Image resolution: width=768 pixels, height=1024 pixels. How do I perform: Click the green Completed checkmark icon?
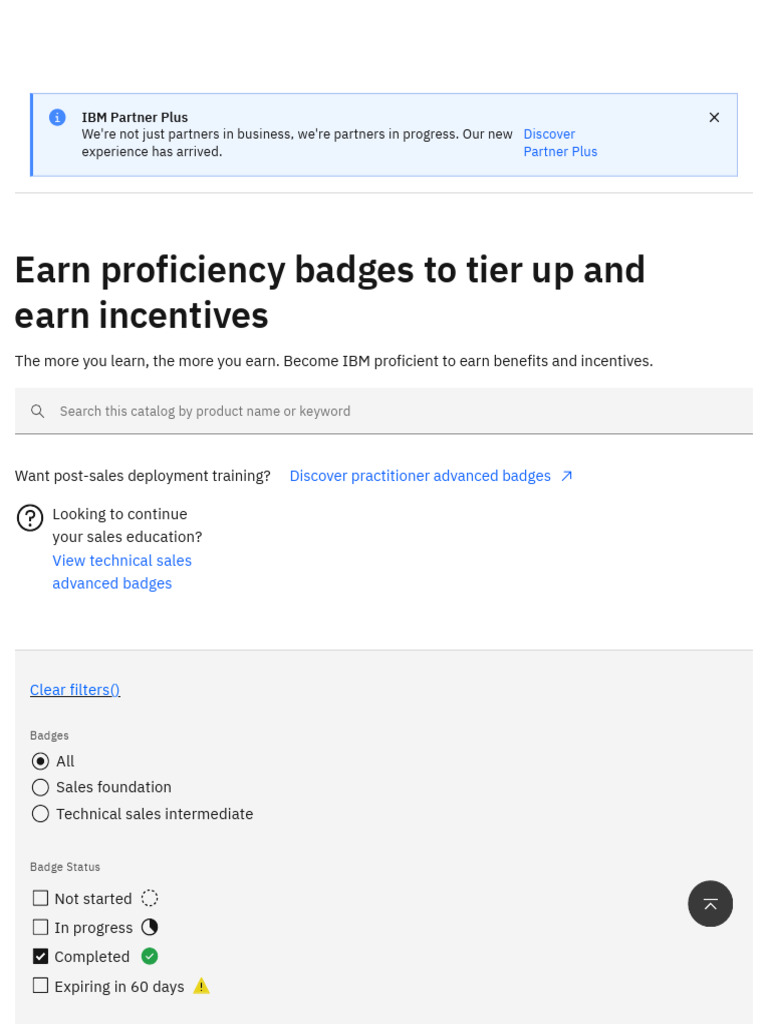click(x=150, y=956)
